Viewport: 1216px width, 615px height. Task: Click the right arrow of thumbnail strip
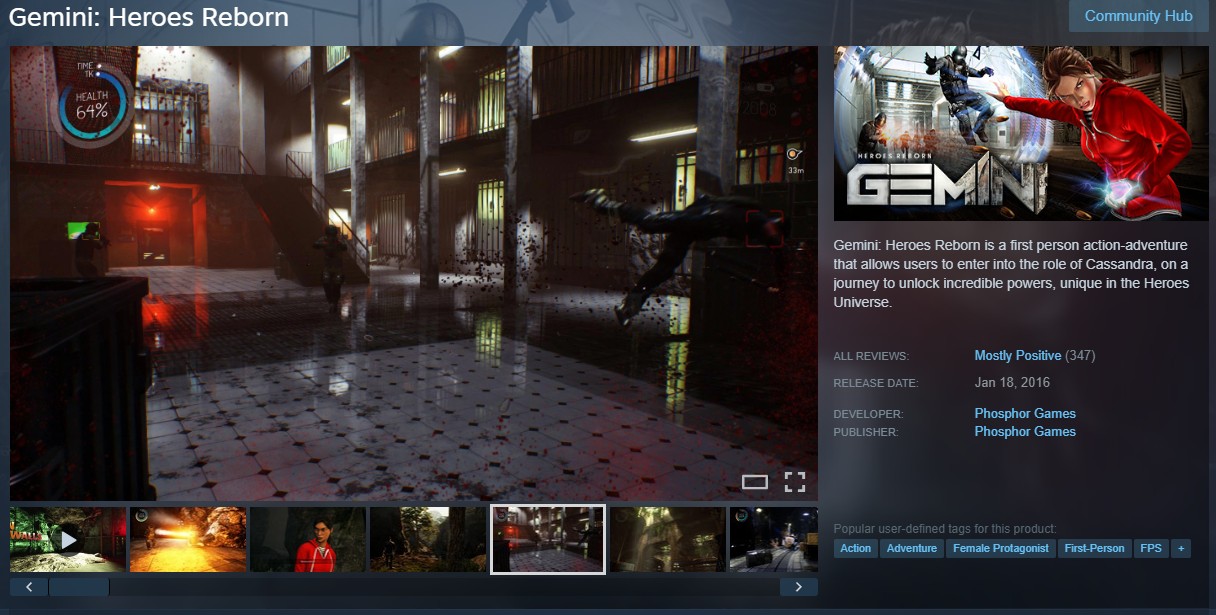point(798,587)
